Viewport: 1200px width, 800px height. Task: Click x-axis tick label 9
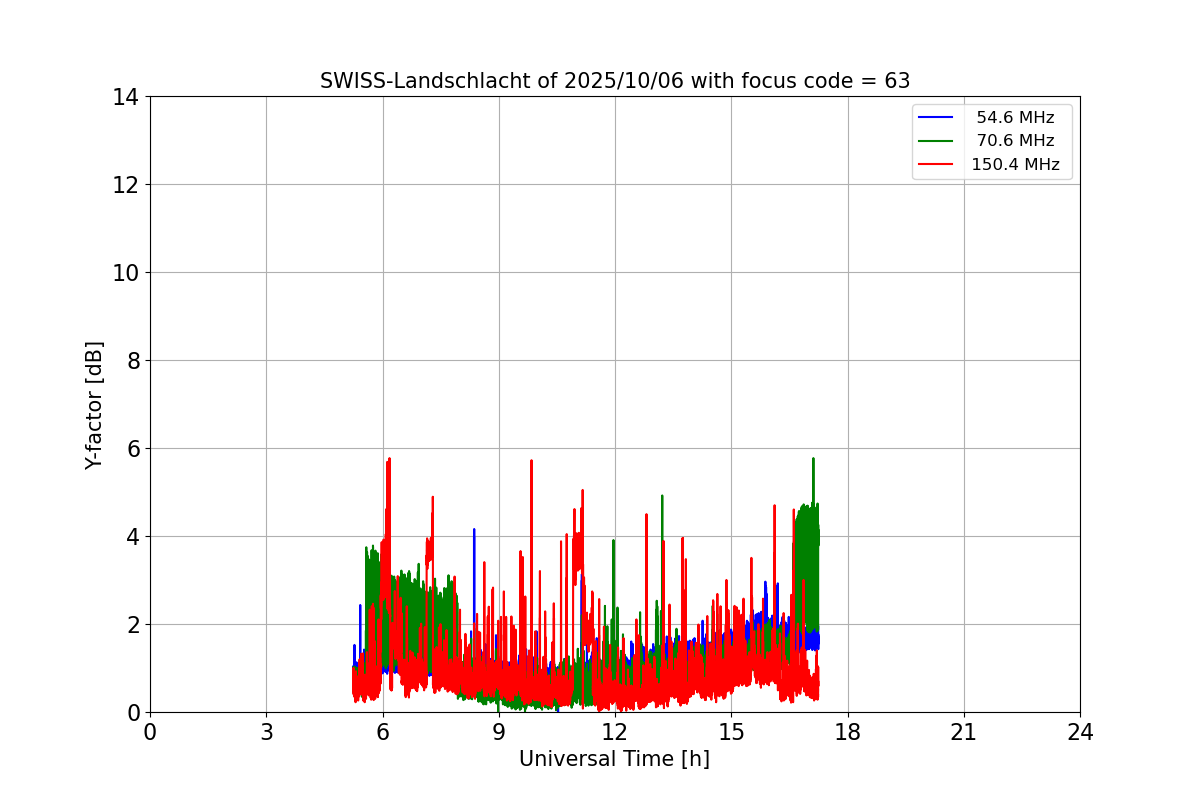tap(499, 732)
